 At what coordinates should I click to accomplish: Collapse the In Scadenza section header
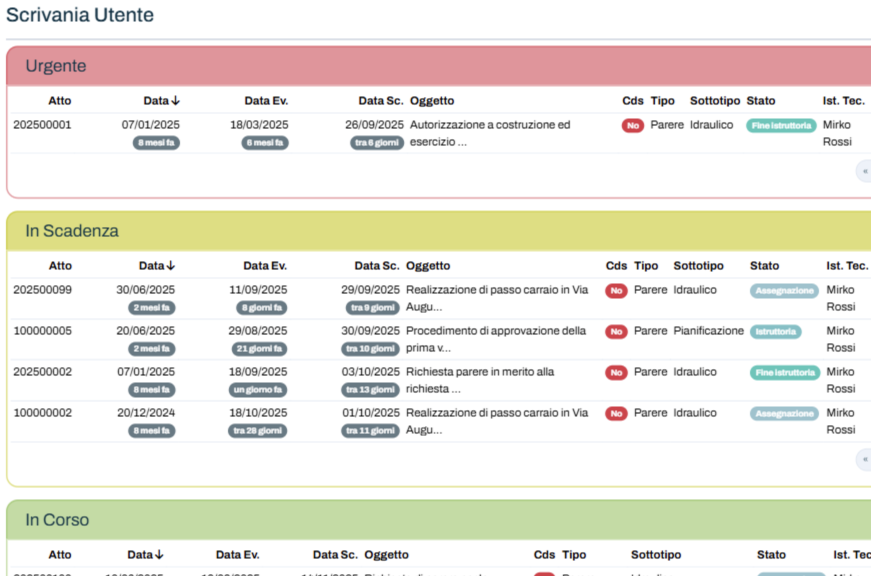[72, 231]
